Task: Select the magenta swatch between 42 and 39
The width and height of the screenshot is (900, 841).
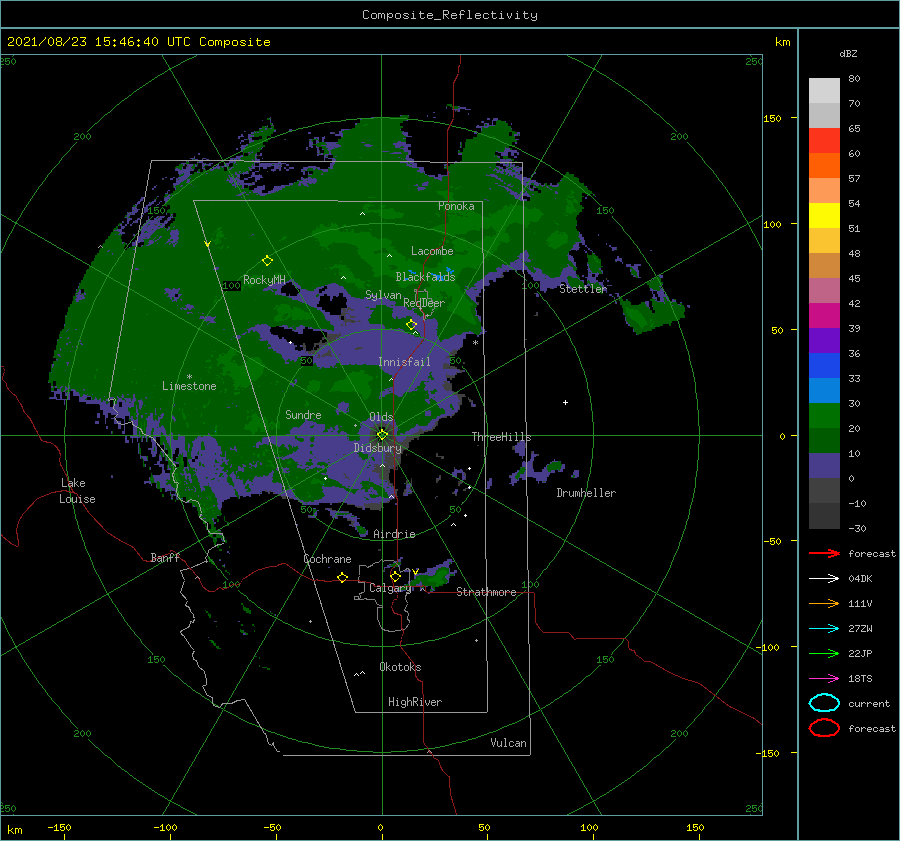Action: pos(824,315)
